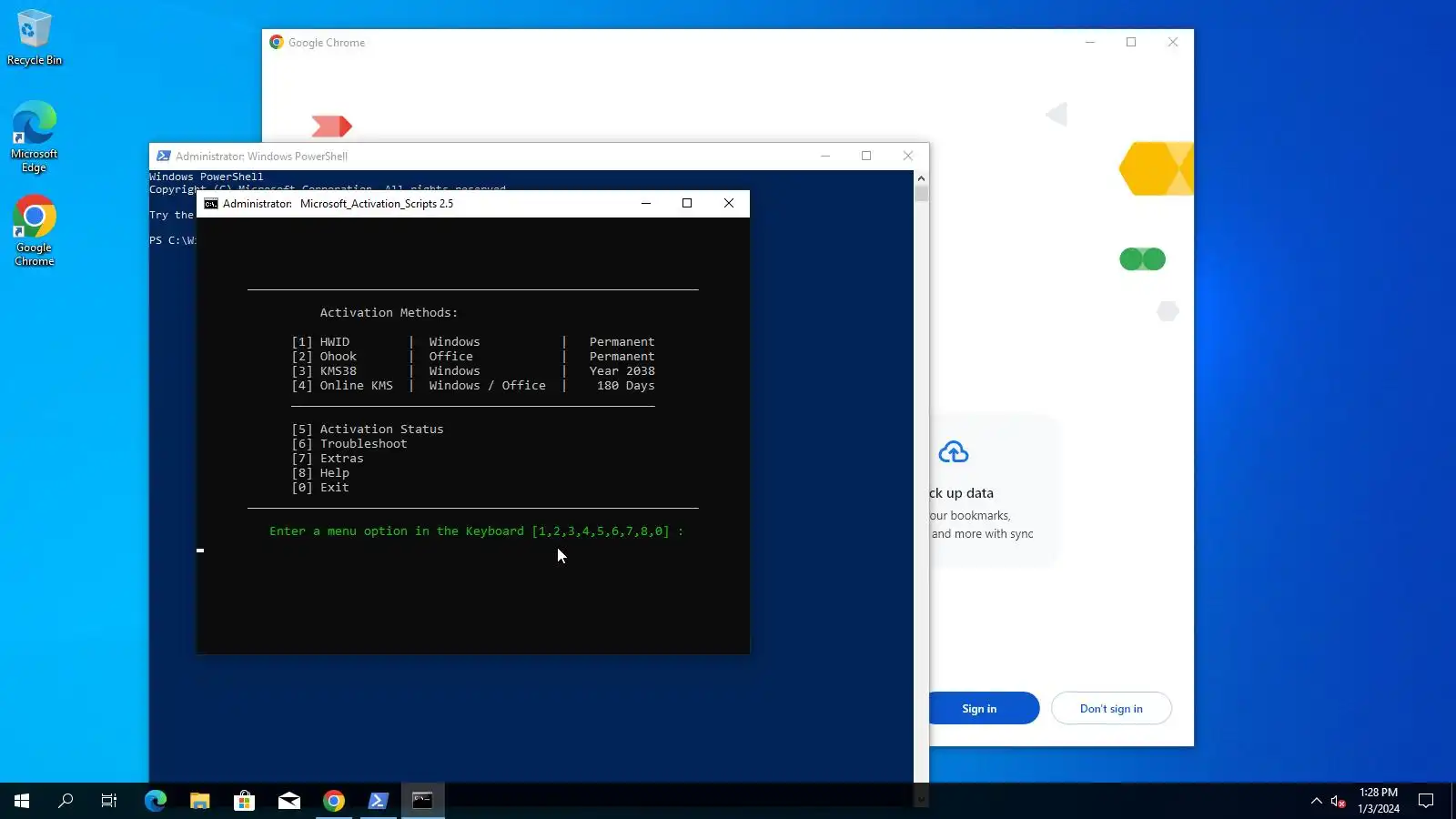Switch to Google Chrome via taskbar icon
The width and height of the screenshot is (1456, 819).
334,801
